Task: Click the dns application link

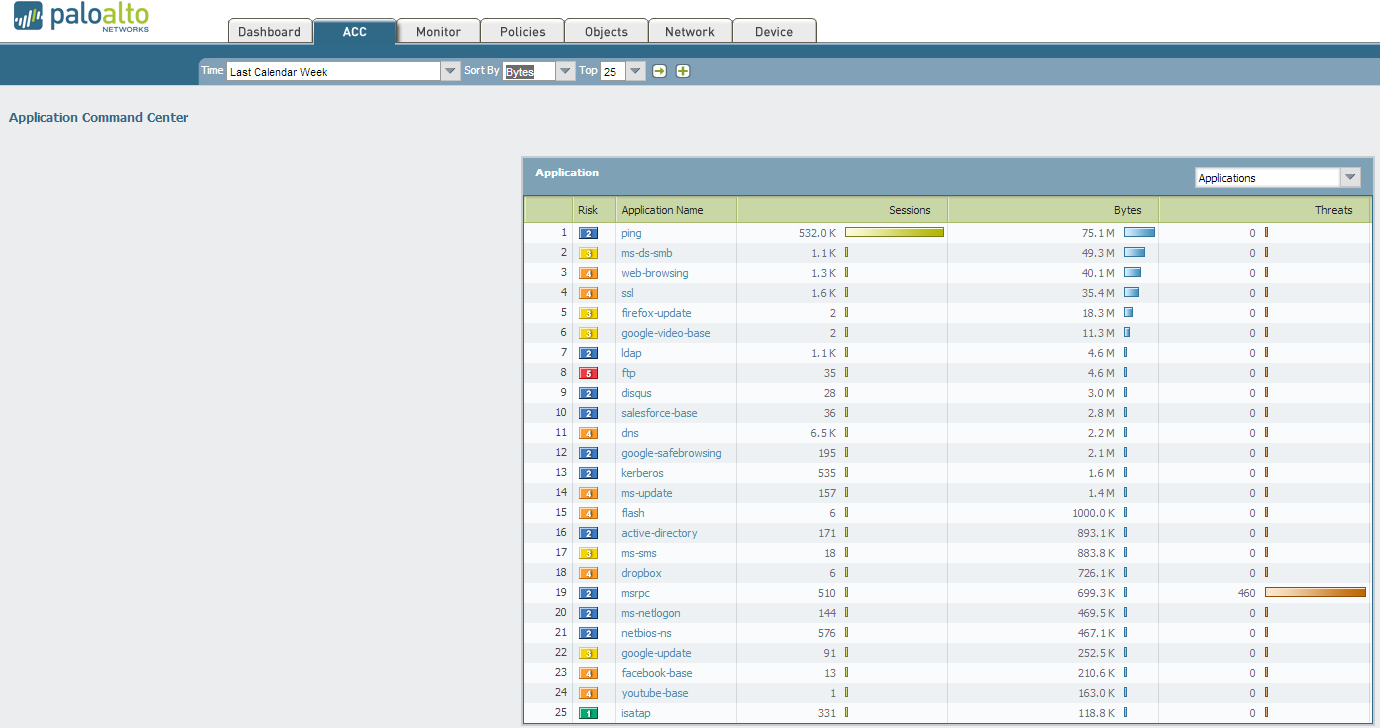Action: click(629, 433)
